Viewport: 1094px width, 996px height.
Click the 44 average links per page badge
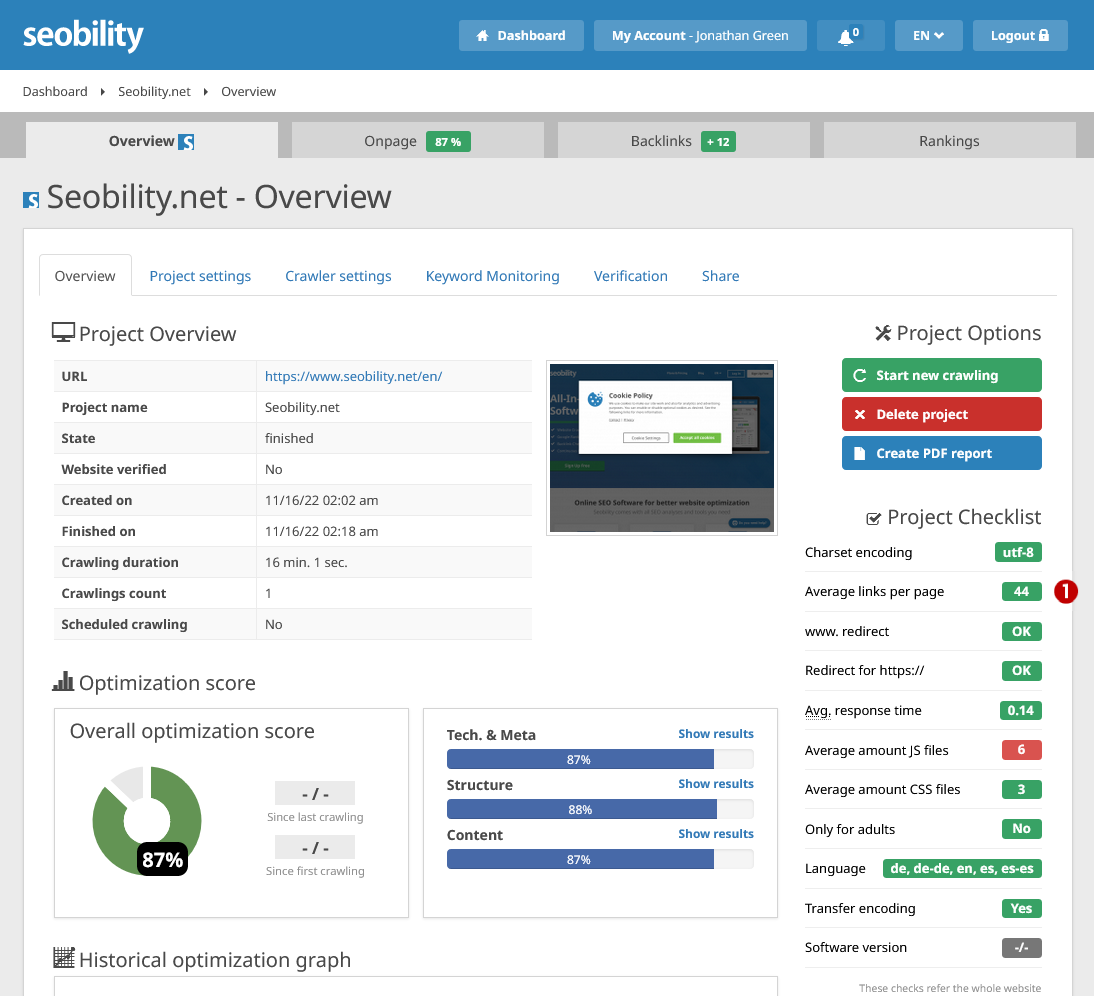(x=1021, y=591)
